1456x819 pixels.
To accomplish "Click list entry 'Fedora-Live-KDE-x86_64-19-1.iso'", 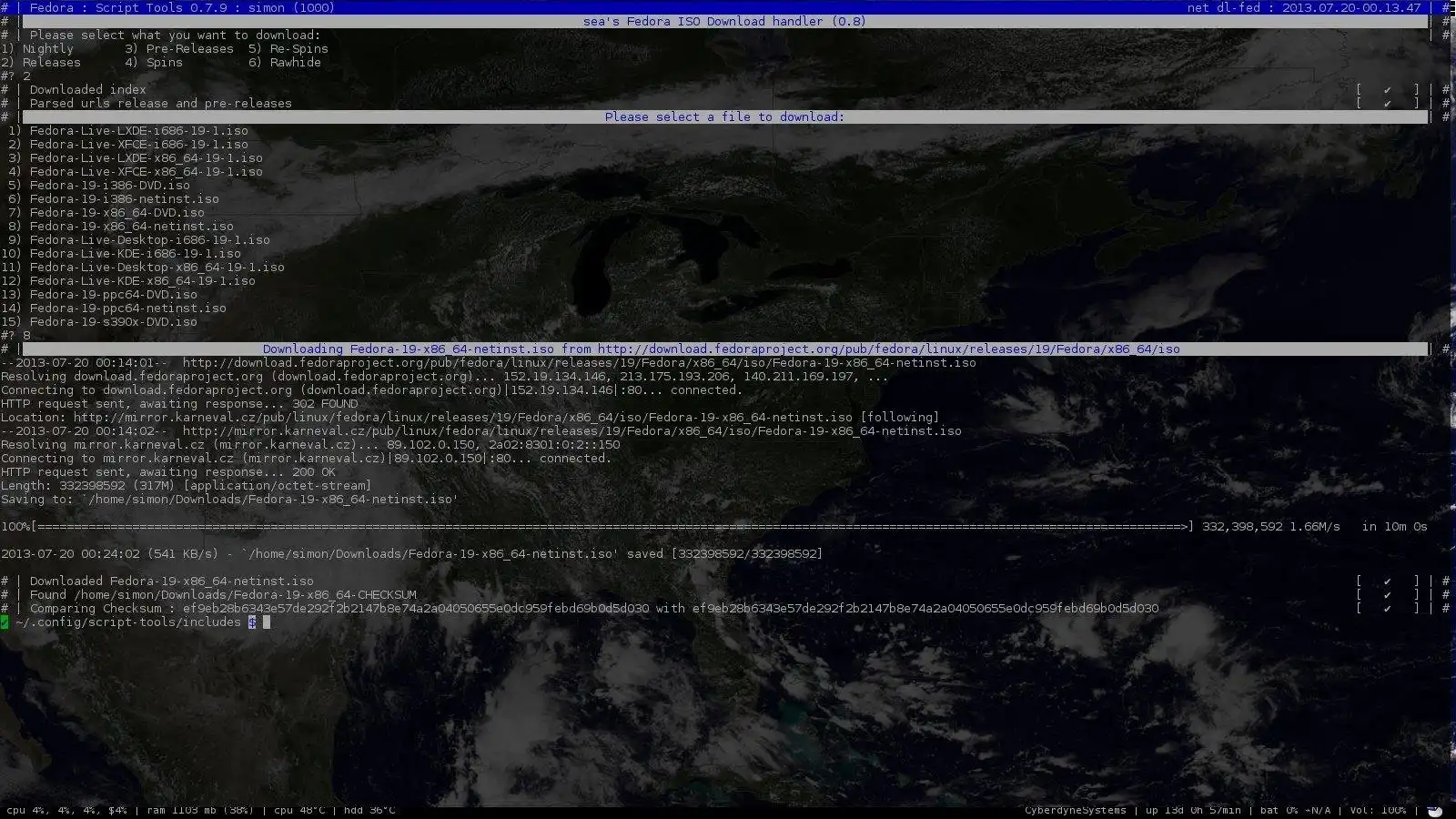I will (x=143, y=281).
